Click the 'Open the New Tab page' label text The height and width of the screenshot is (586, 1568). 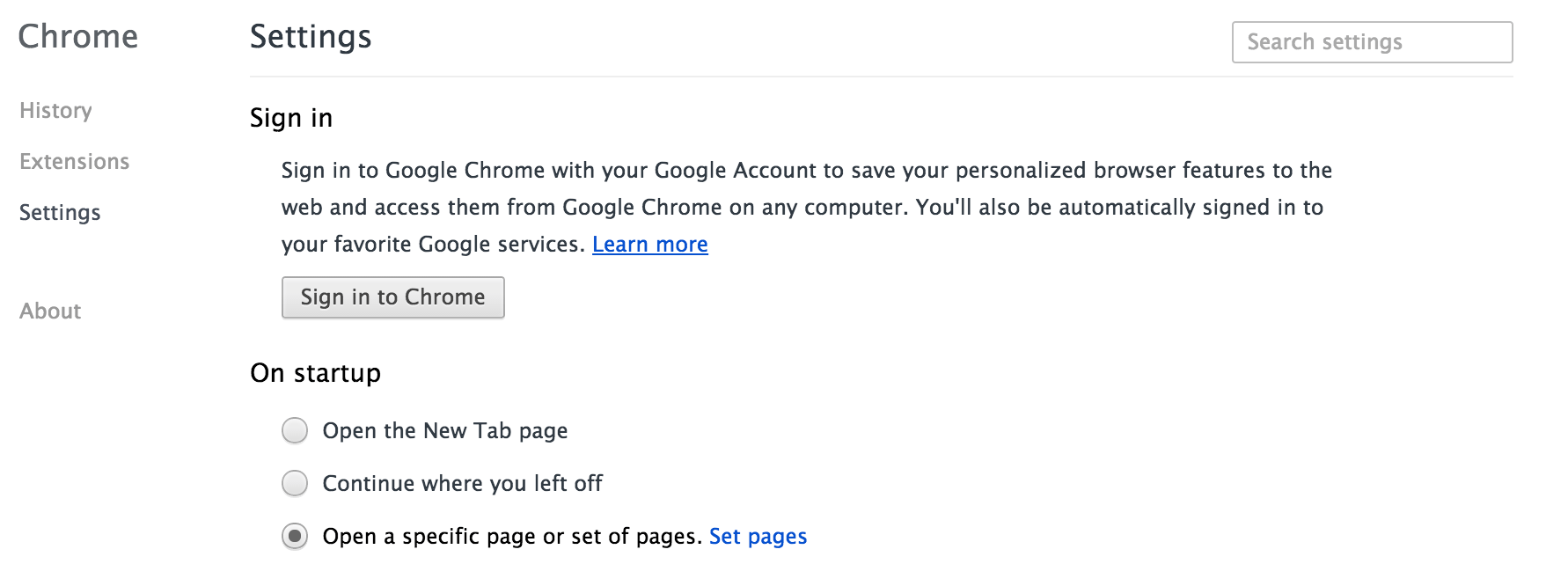444,431
